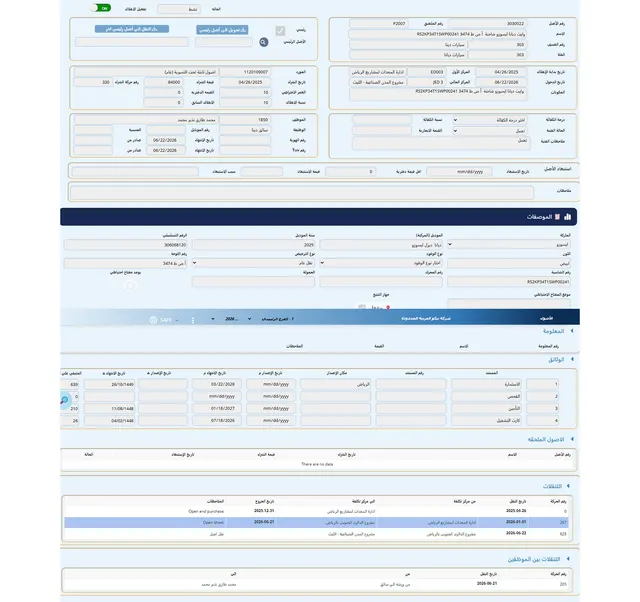Click the purchase value field showing 84000
640x602 pixels.
(x=163, y=82)
